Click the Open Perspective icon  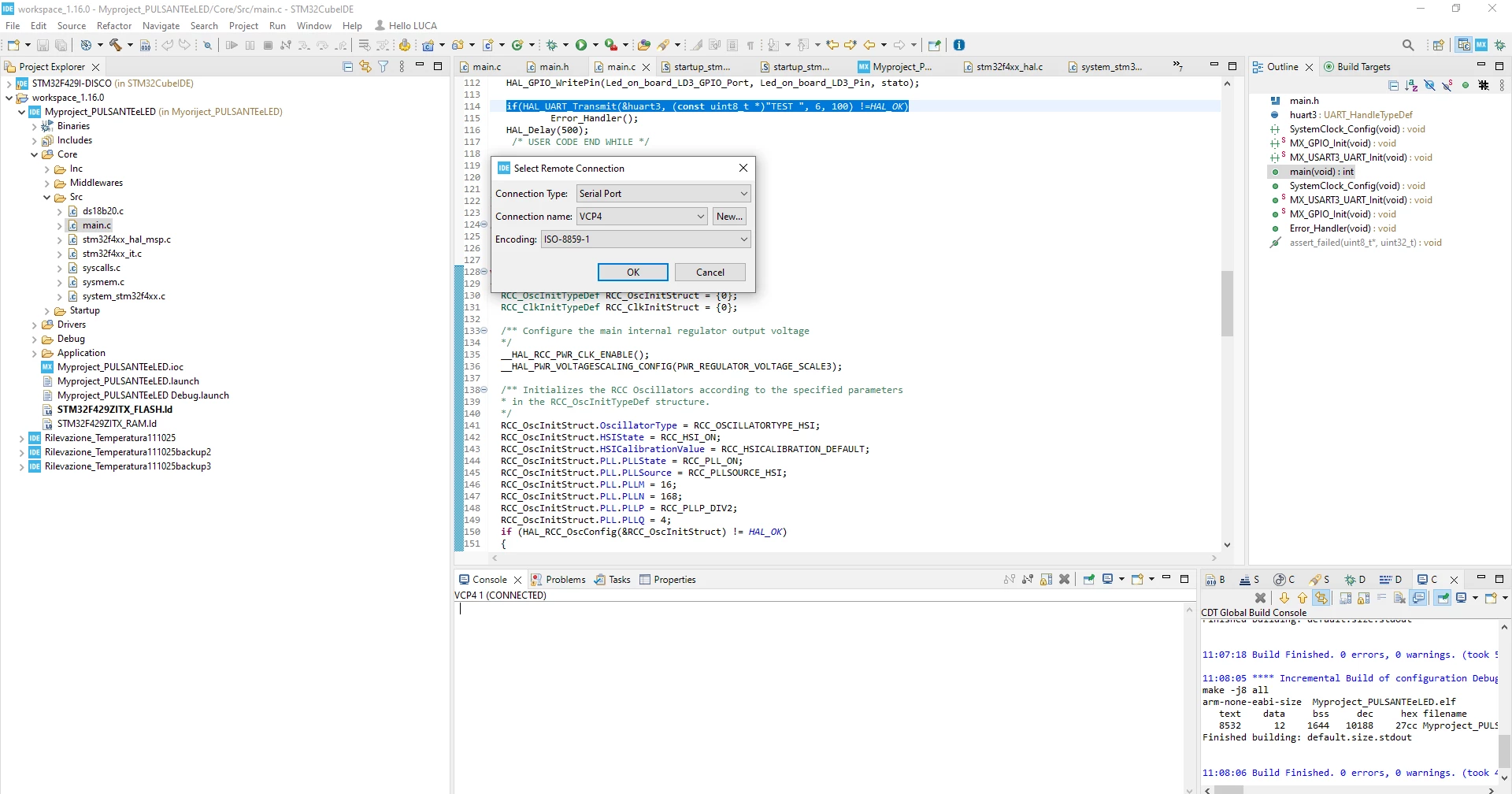point(1439,45)
